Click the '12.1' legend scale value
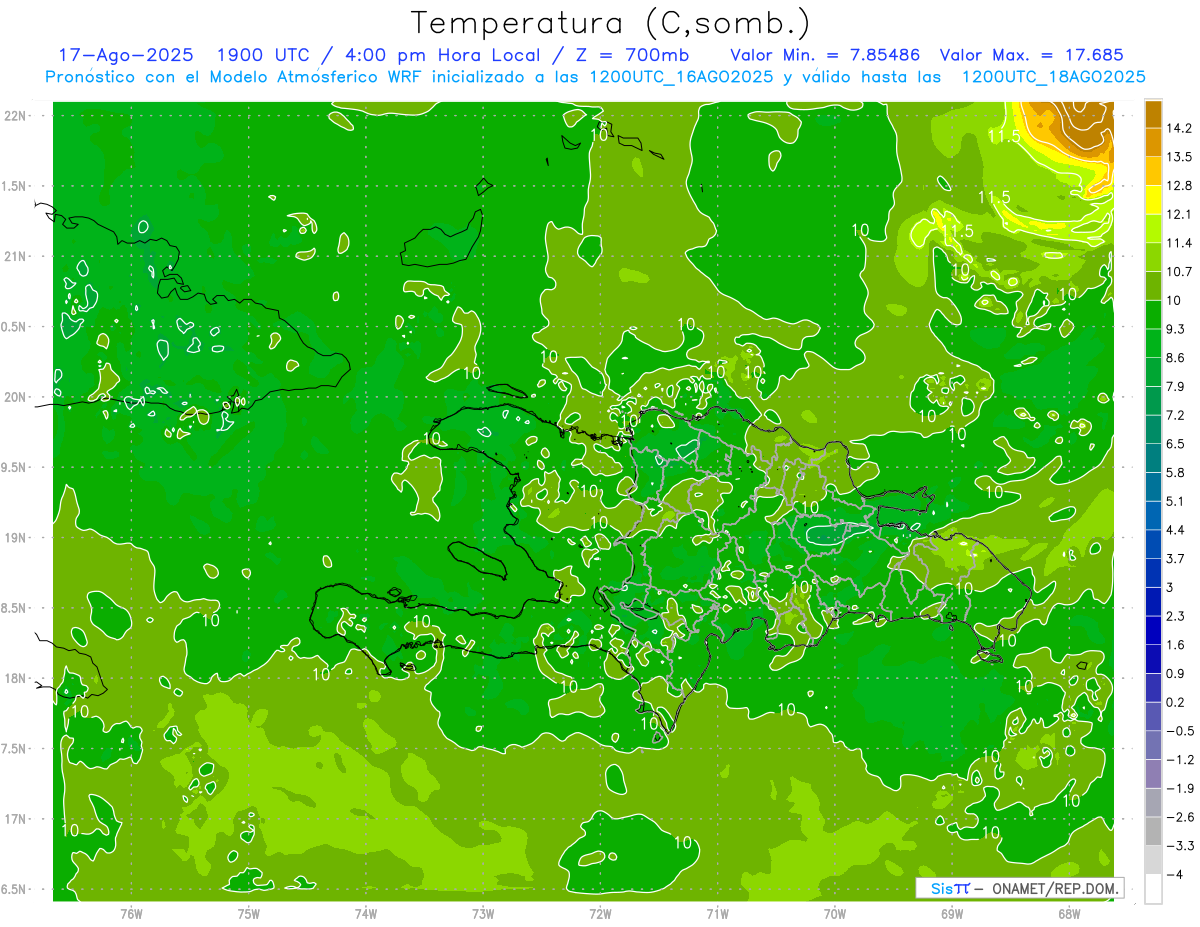The height and width of the screenshot is (927, 1200). click(x=1178, y=214)
